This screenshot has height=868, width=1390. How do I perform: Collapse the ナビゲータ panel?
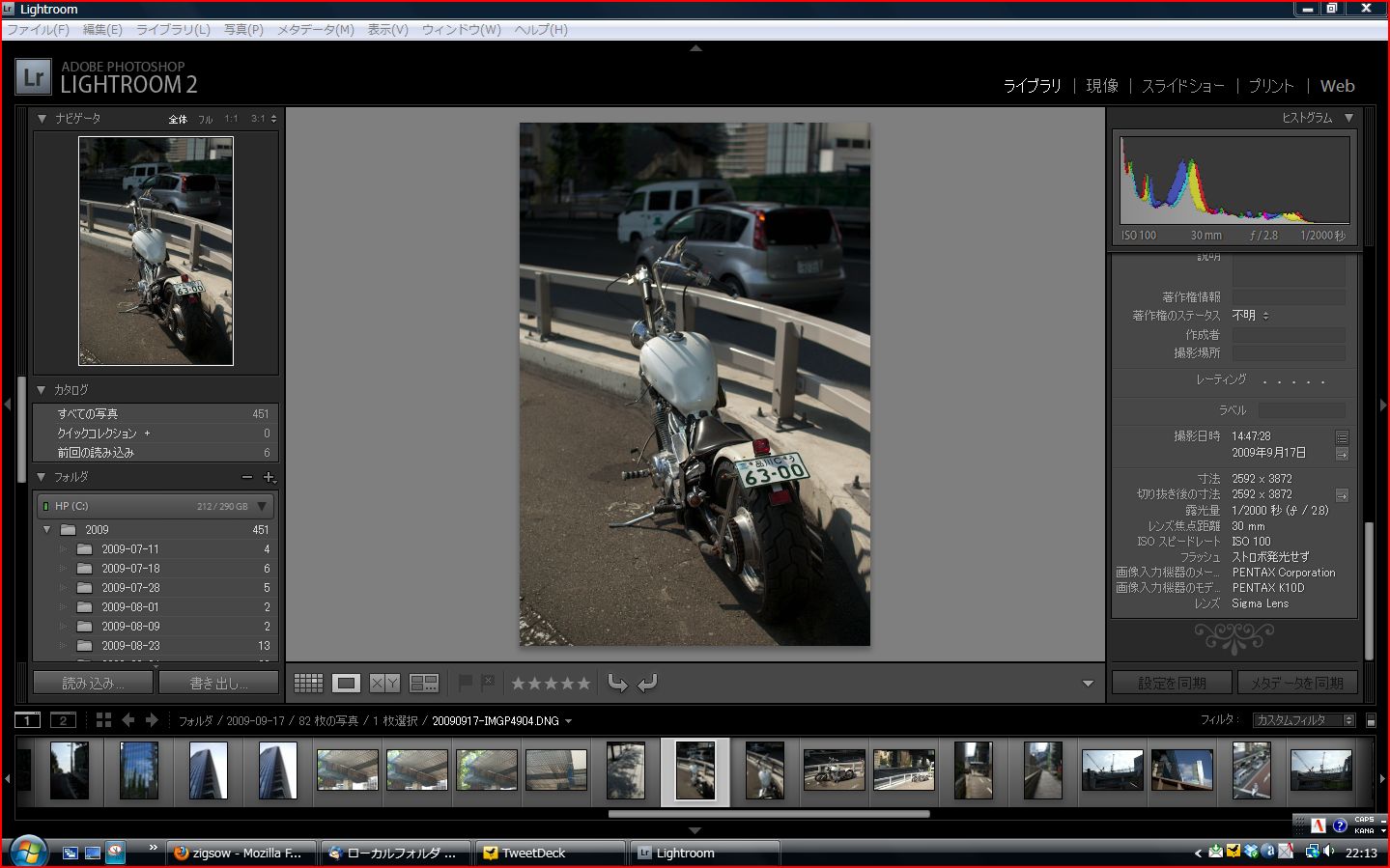click(42, 119)
